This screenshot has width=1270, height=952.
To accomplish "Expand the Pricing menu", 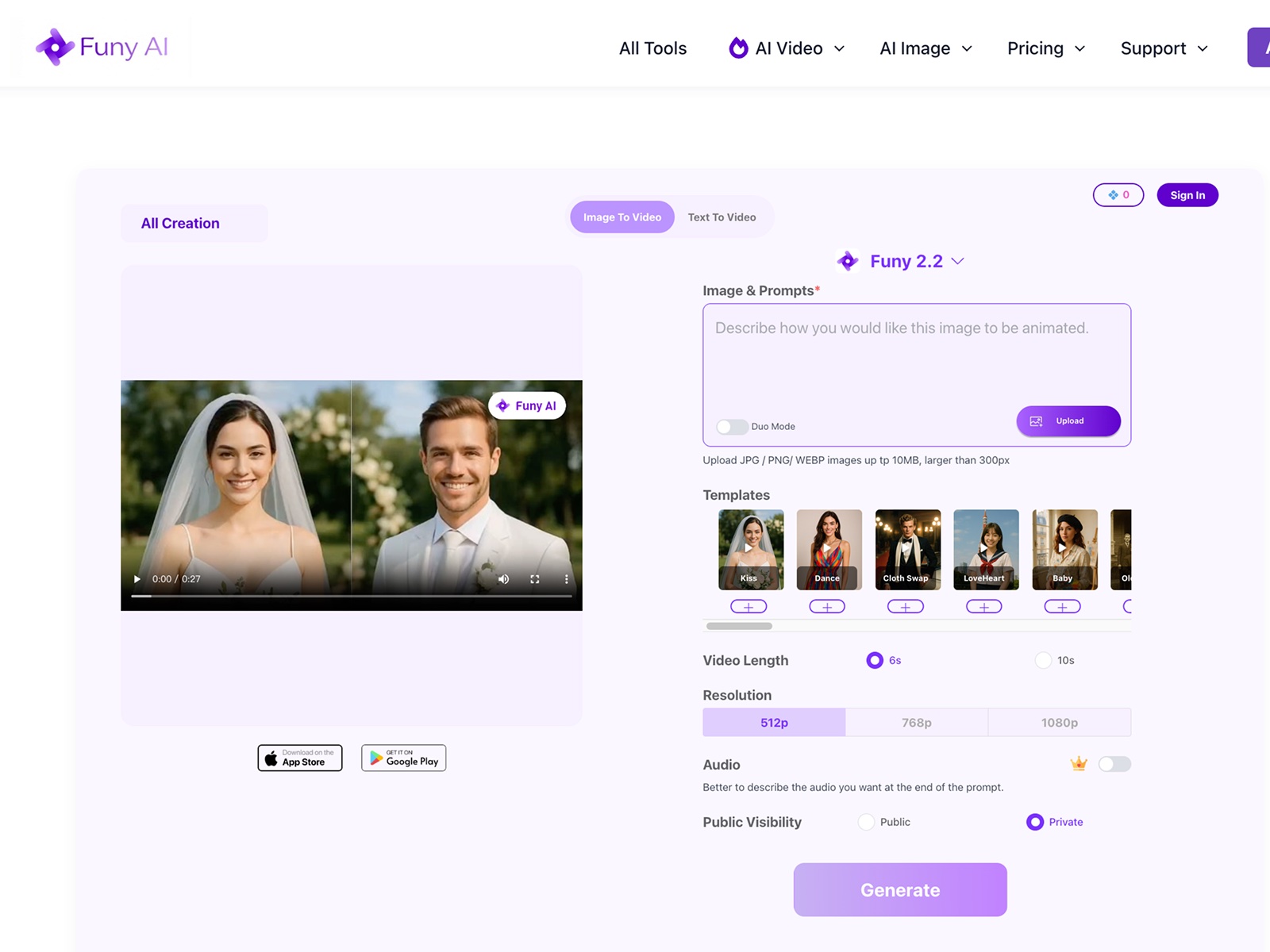I will coord(1045,48).
